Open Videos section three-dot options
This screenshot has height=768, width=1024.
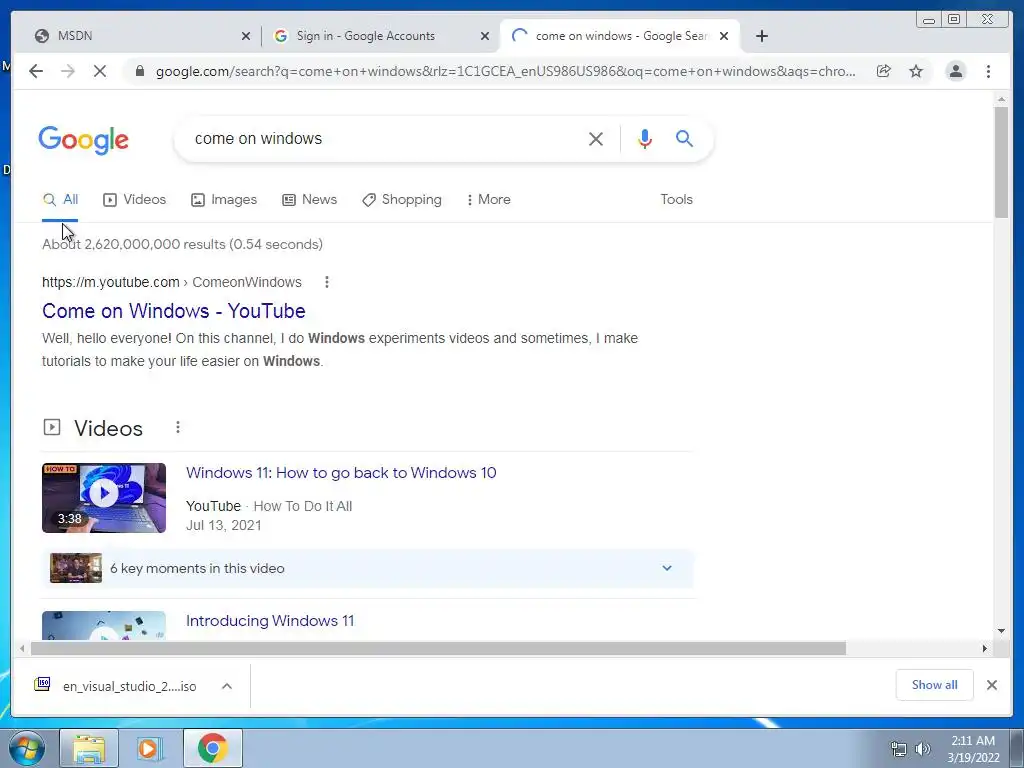(x=178, y=427)
